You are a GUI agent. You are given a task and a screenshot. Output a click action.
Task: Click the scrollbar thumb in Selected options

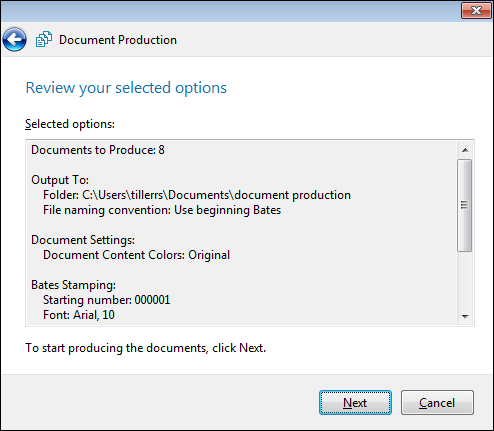click(465, 205)
